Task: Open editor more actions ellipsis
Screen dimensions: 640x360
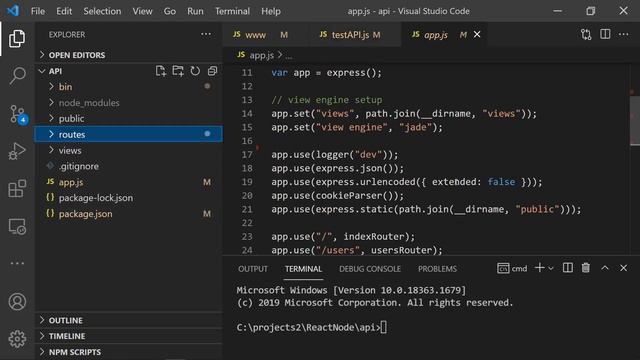Action: point(624,34)
